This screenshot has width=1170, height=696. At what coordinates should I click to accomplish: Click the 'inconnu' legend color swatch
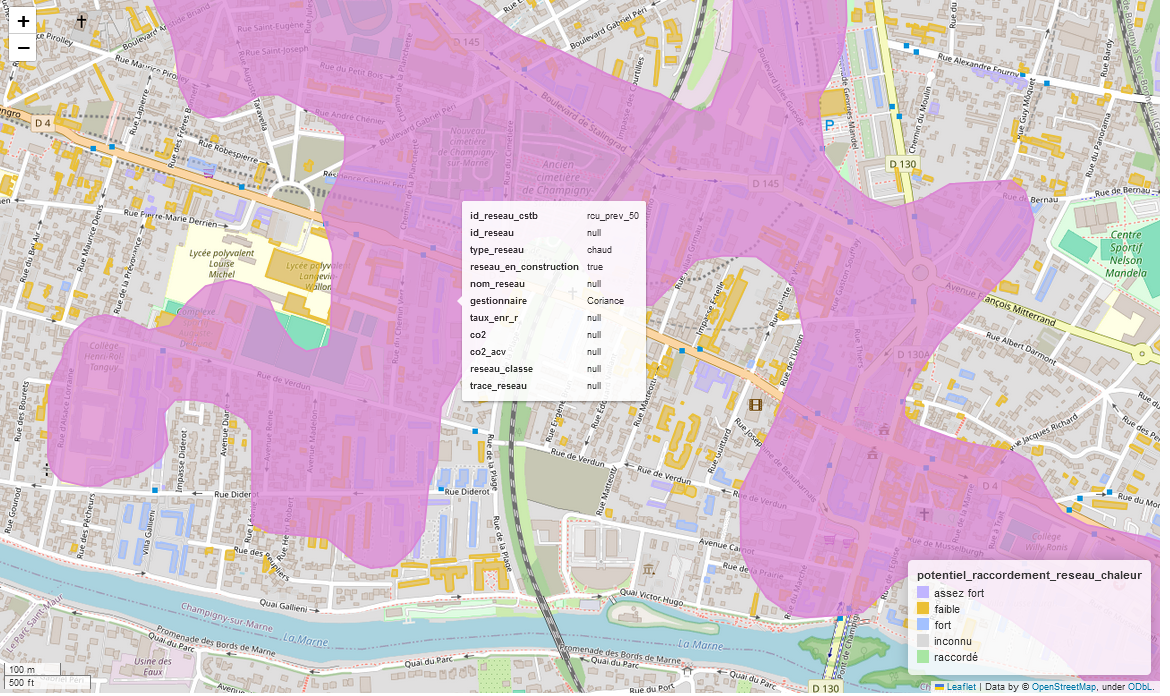click(923, 641)
